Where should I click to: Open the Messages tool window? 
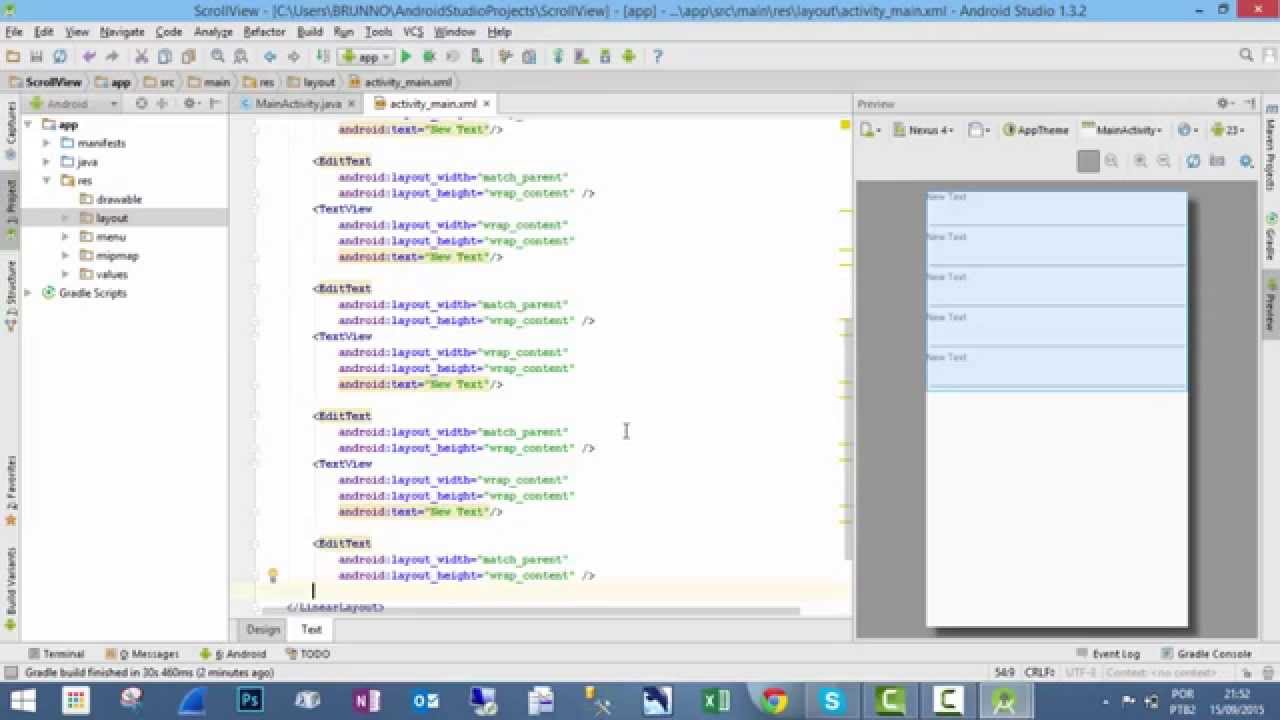[141, 654]
